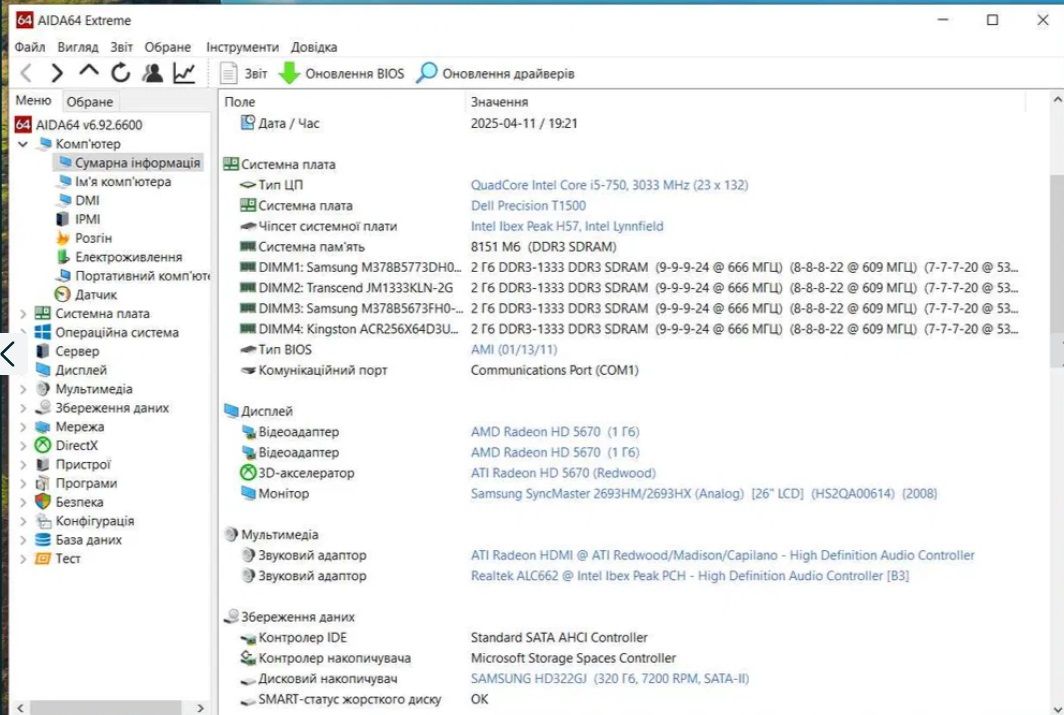
Task: Expand the Мультимедіа tree node
Action: (x=23, y=389)
